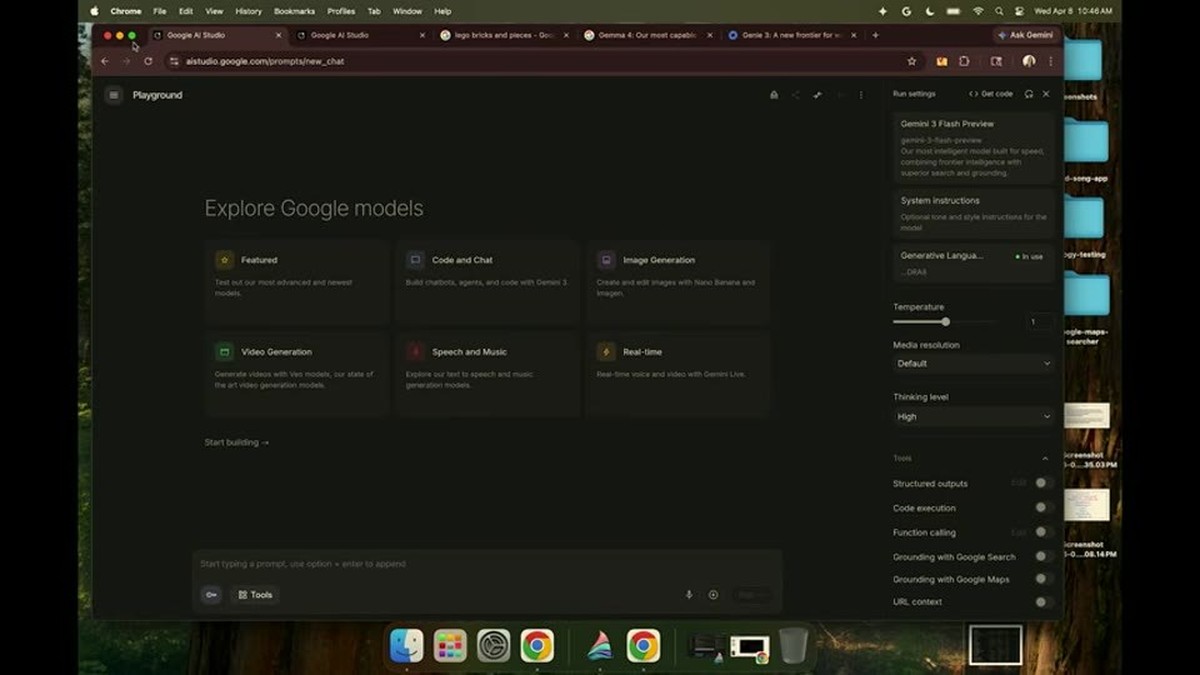Switch to the Gemma 4 browser tab

pos(647,35)
